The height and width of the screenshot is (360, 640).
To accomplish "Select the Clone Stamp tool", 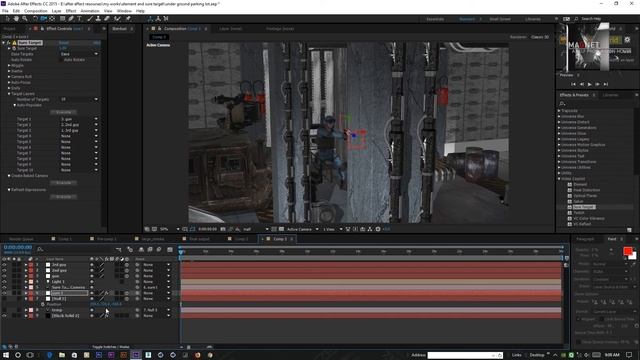I will tap(98, 18).
